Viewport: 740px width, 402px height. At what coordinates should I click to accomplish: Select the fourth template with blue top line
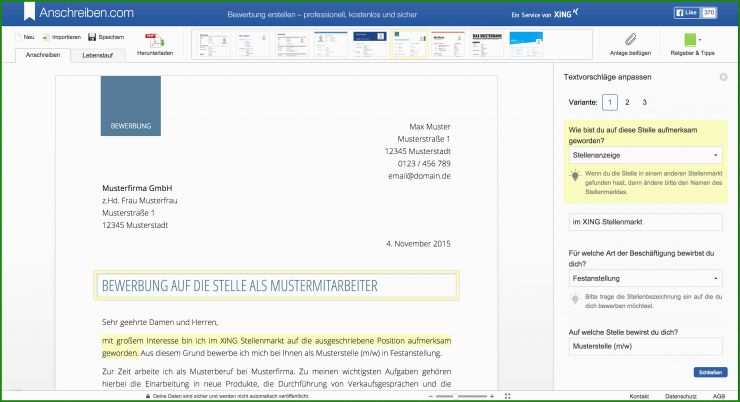pos(330,44)
